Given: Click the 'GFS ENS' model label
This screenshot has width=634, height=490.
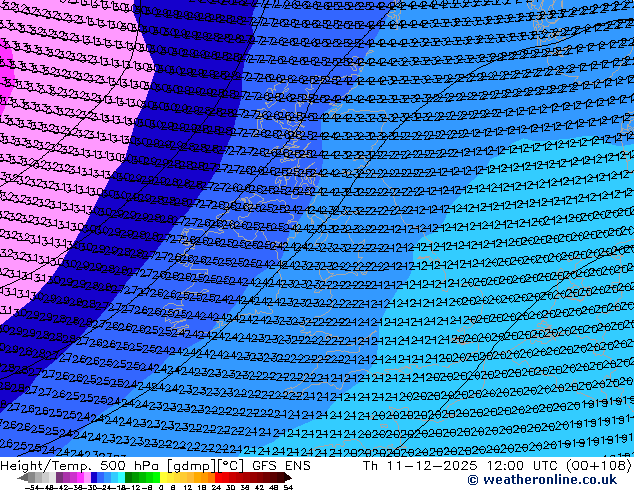Looking at the screenshot, I should tap(281, 466).
